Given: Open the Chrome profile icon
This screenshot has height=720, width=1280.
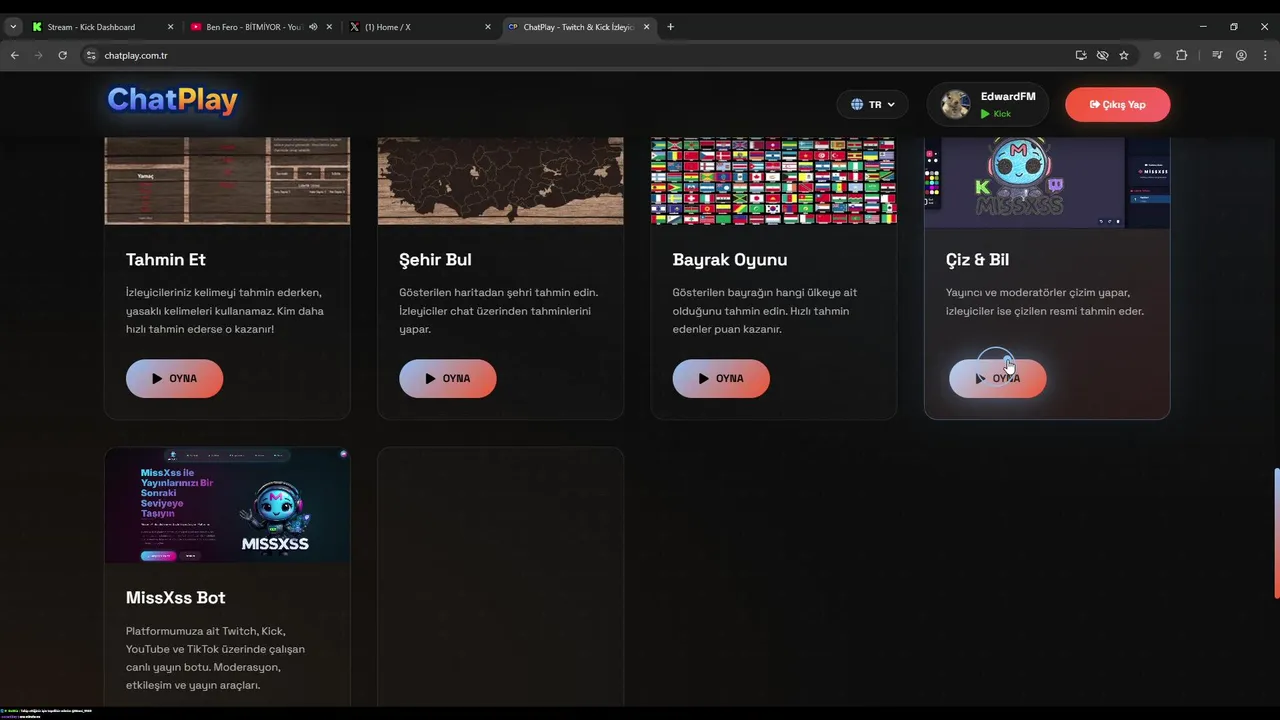Looking at the screenshot, I should 1241,55.
